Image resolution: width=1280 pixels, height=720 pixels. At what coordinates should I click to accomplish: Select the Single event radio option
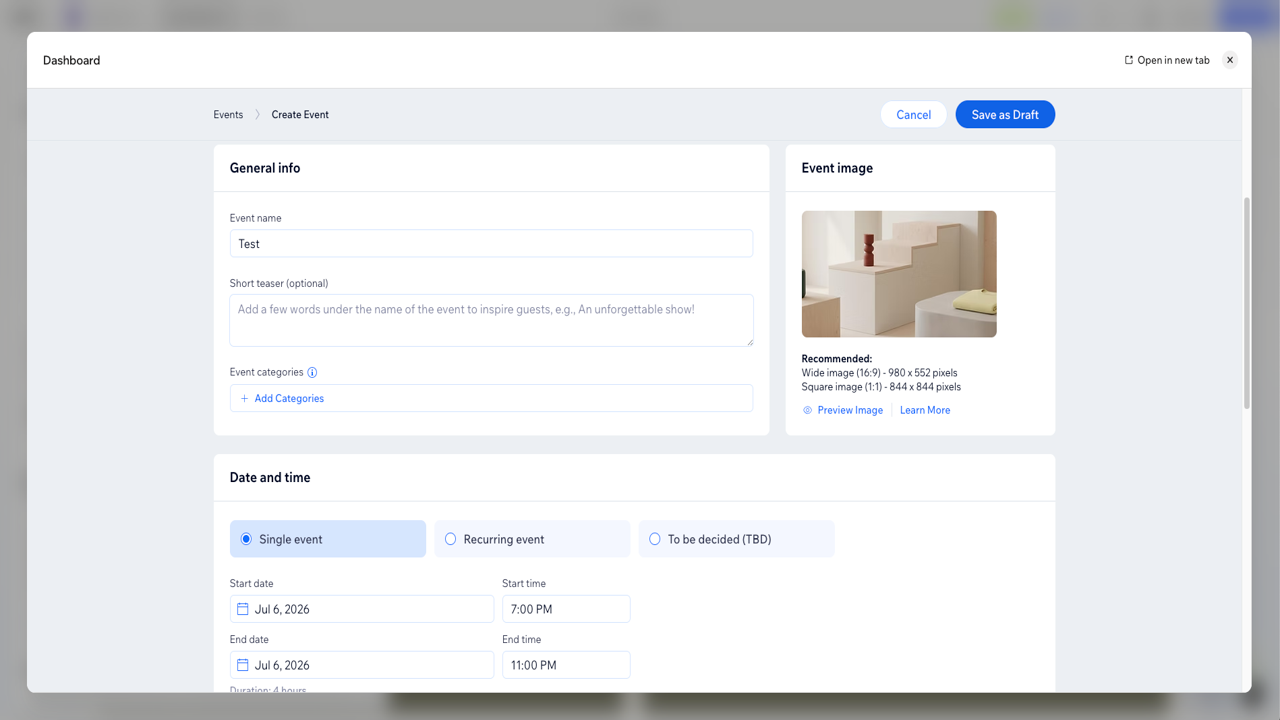pyautogui.click(x=328, y=539)
